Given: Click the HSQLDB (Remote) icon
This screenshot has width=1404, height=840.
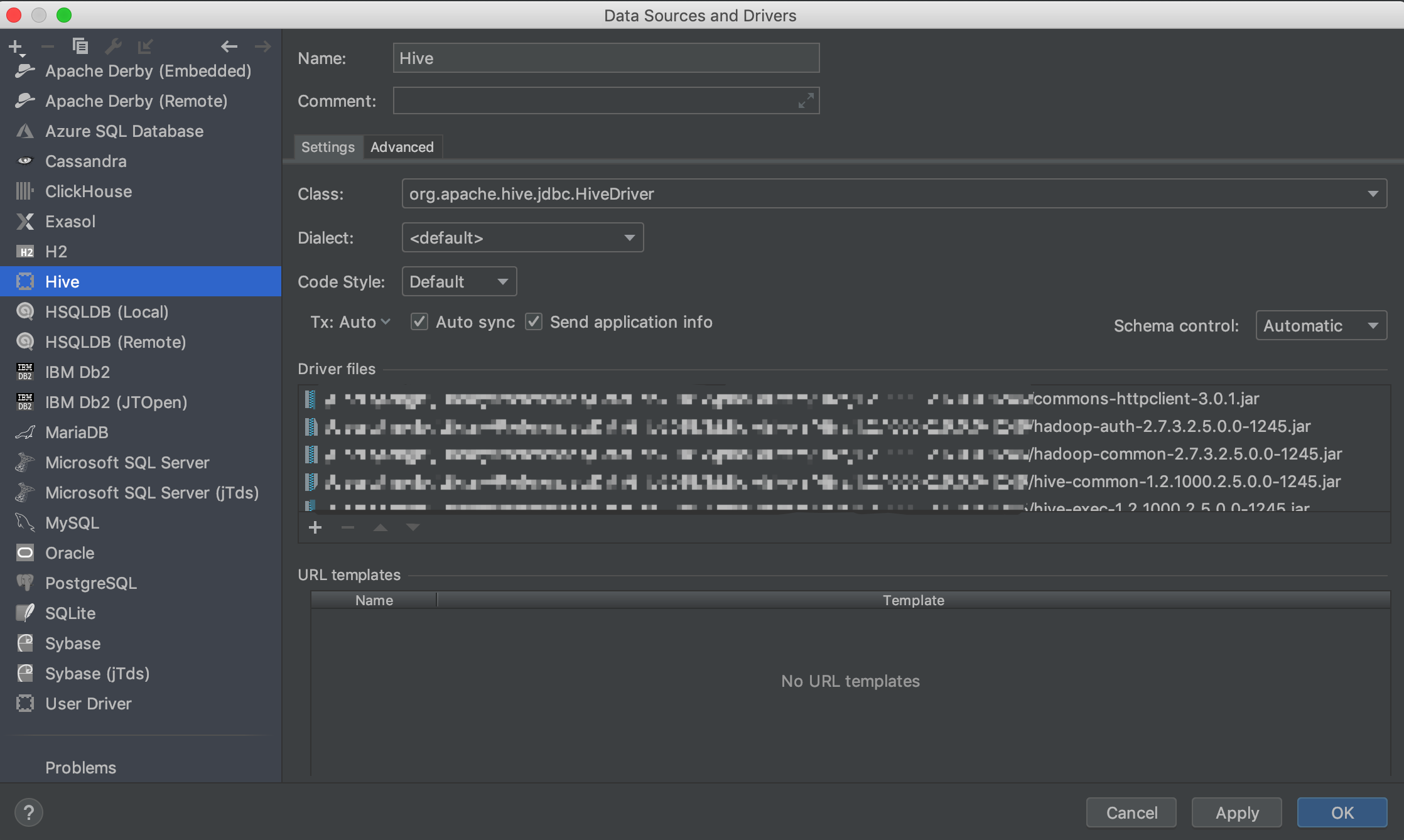Looking at the screenshot, I should [x=25, y=342].
